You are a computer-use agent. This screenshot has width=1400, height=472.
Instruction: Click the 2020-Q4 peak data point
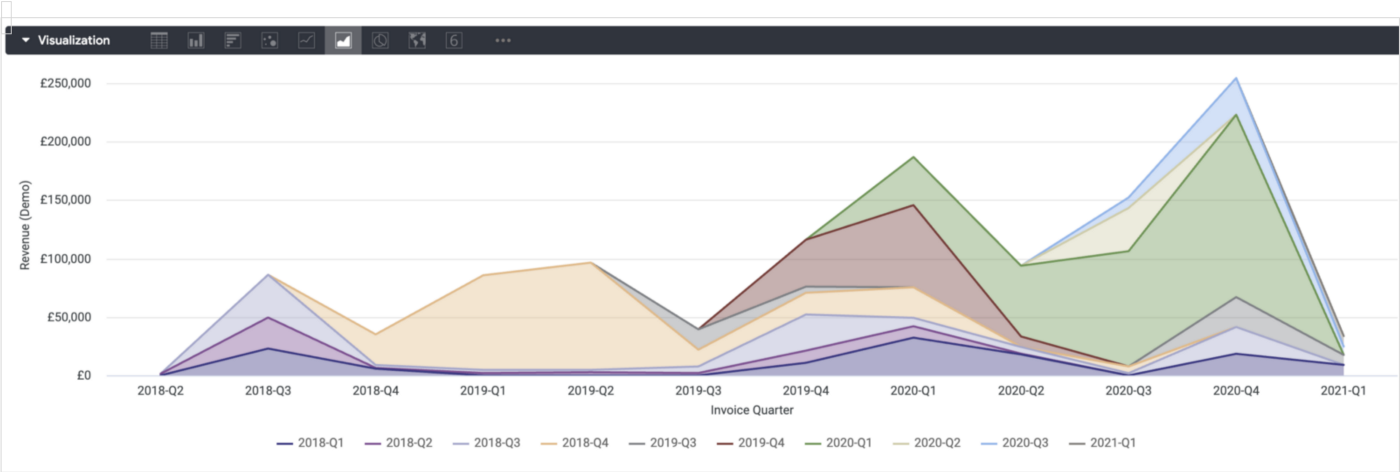click(1236, 78)
